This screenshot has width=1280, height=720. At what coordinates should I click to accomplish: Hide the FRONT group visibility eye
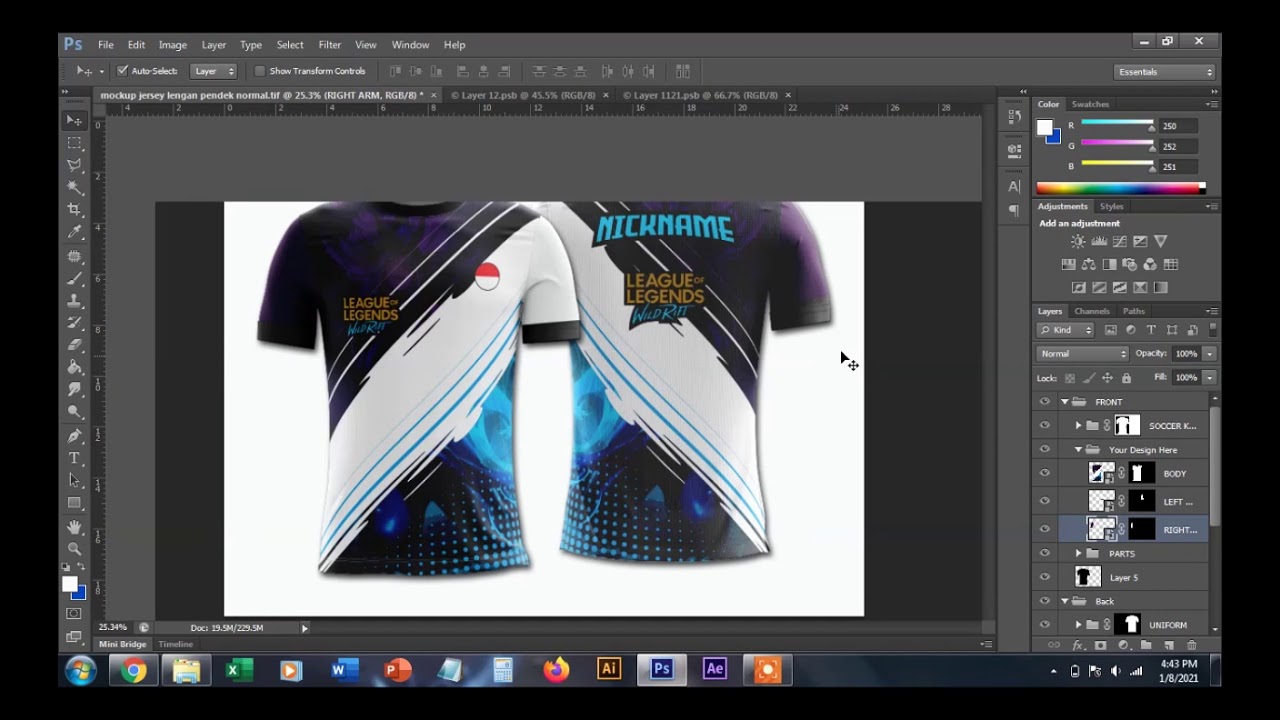click(x=1044, y=402)
